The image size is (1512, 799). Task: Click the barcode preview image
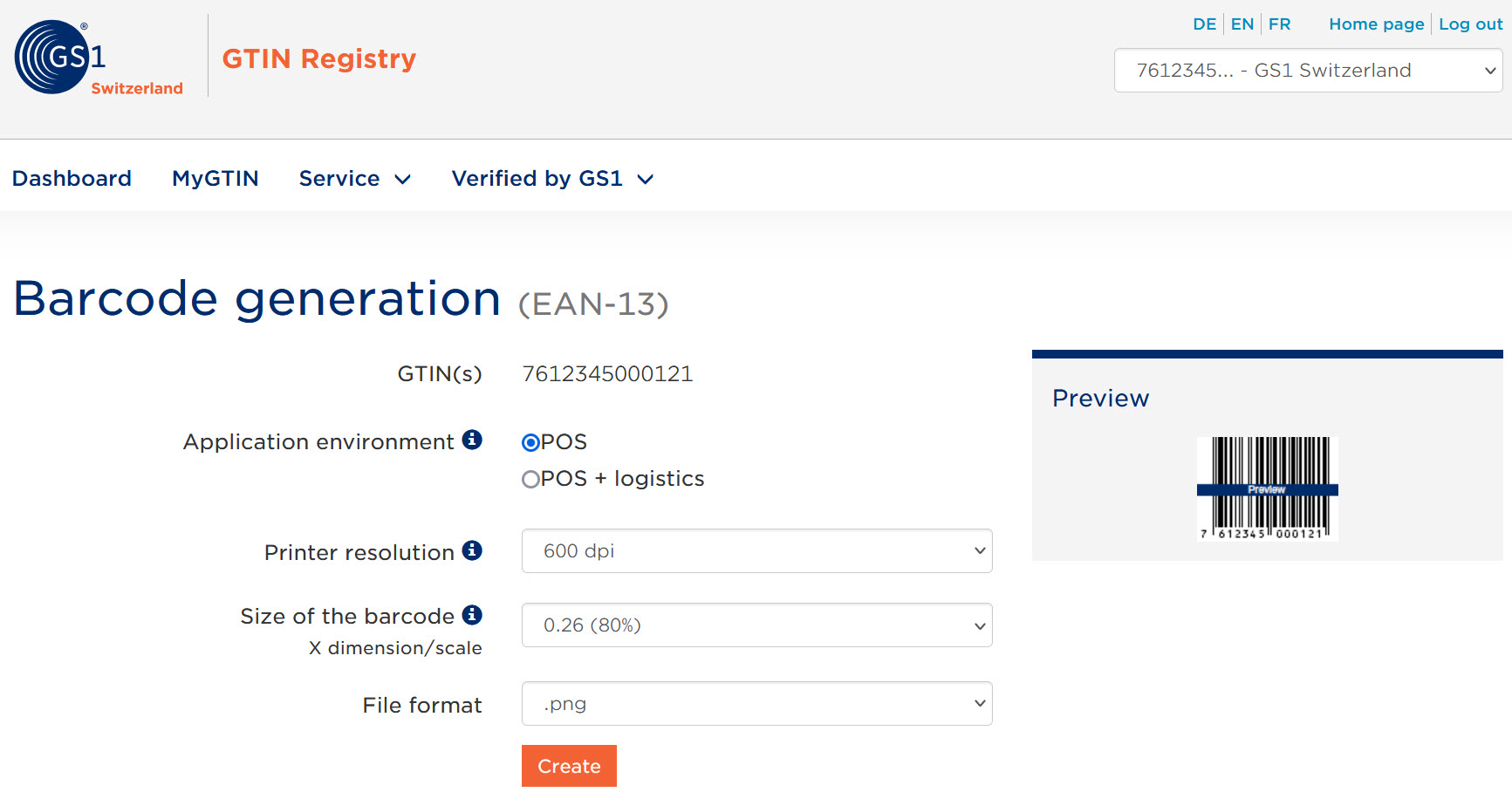pos(1267,488)
